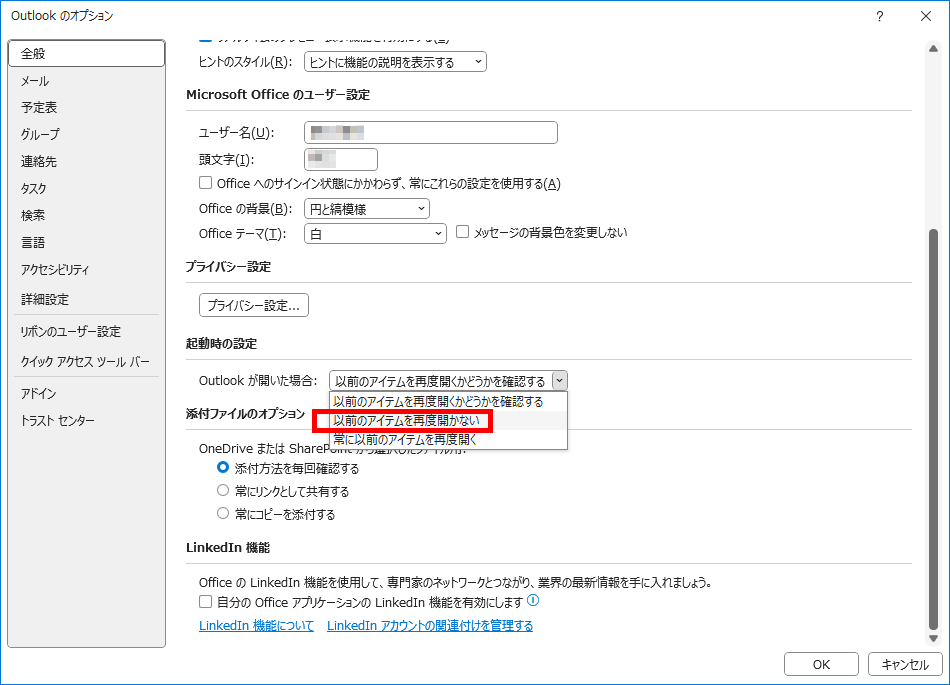Open the Office の背景 dropdown
Screen dimensions: 950x685
(x=367, y=209)
